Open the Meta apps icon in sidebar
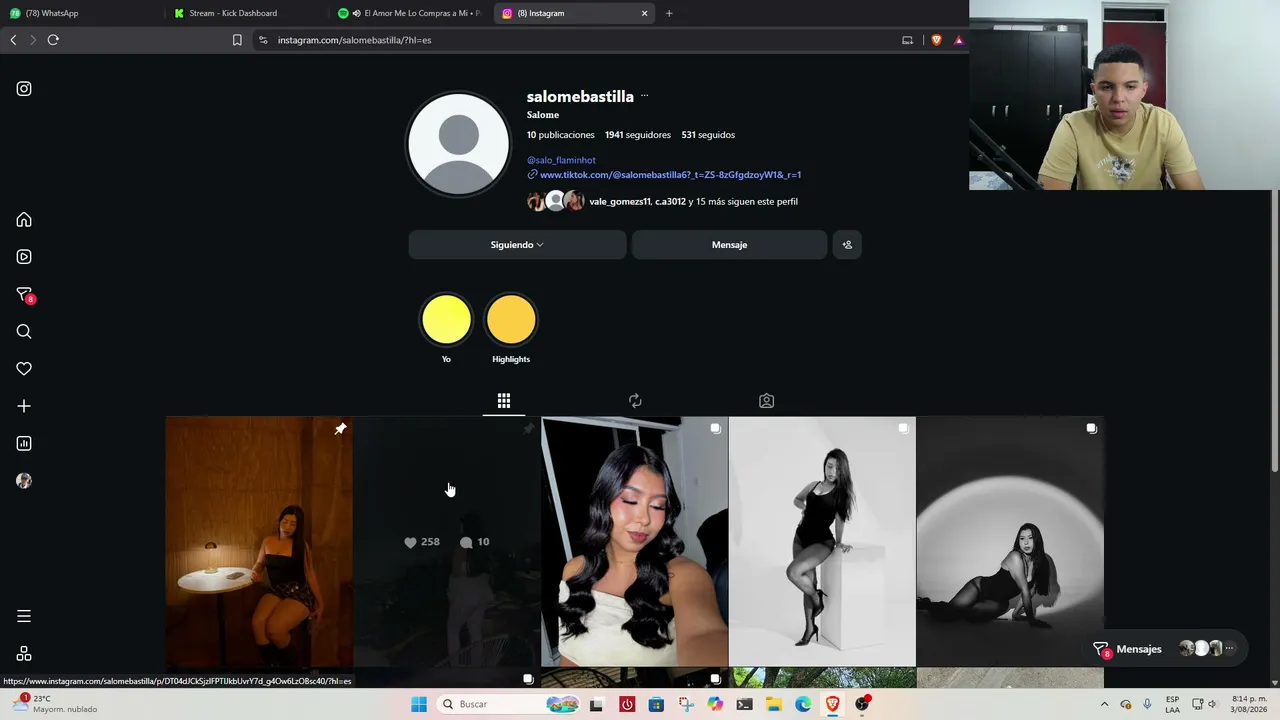1280x720 pixels. click(x=24, y=654)
